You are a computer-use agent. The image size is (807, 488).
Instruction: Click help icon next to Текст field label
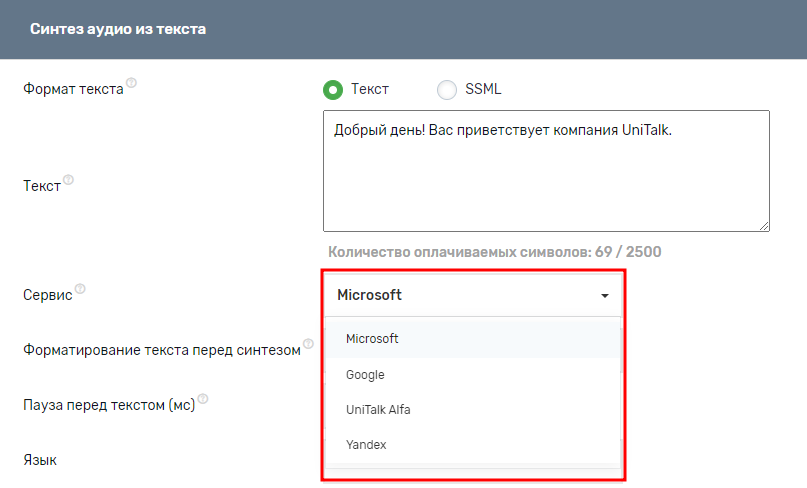click(x=69, y=181)
